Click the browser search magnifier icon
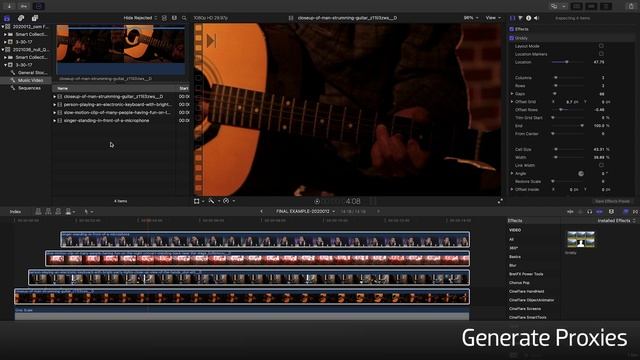The image size is (640, 360). (x=184, y=18)
